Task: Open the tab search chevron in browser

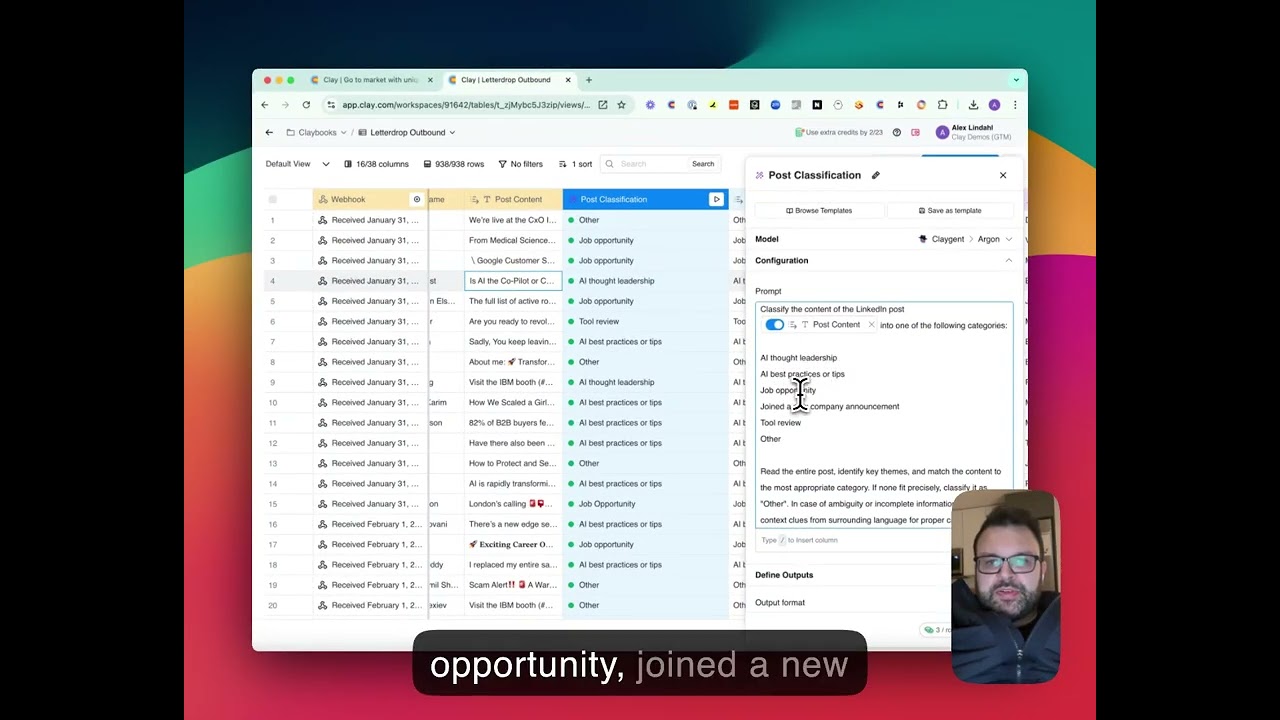Action: [x=1016, y=80]
